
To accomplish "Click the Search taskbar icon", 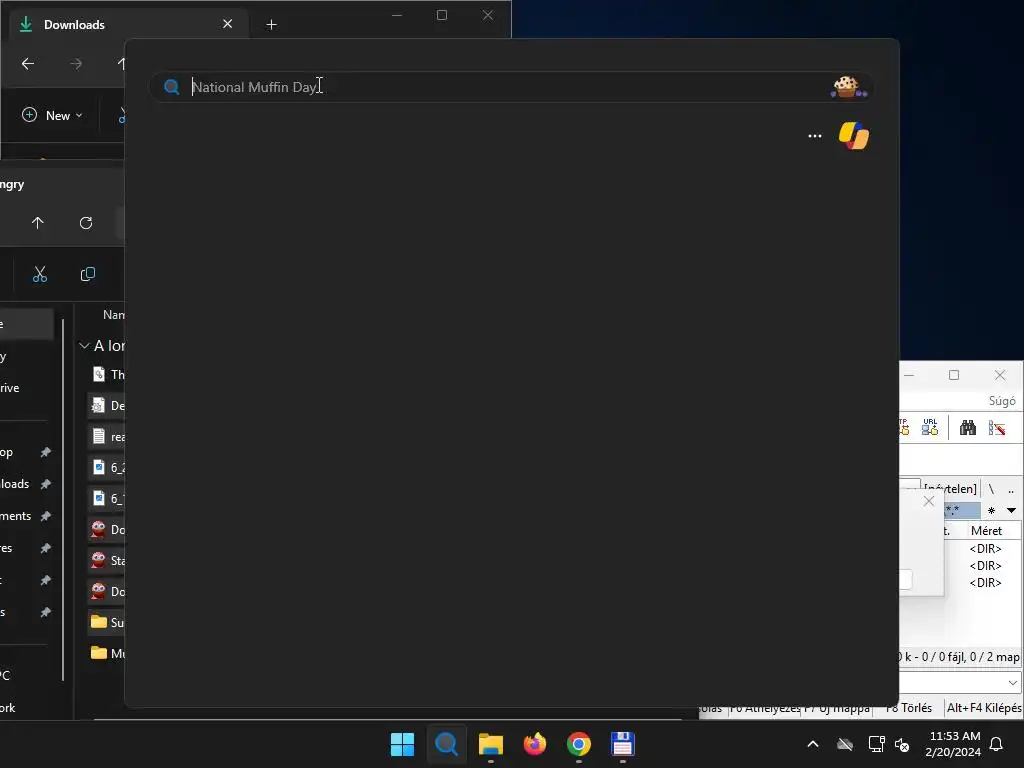I will (447, 744).
